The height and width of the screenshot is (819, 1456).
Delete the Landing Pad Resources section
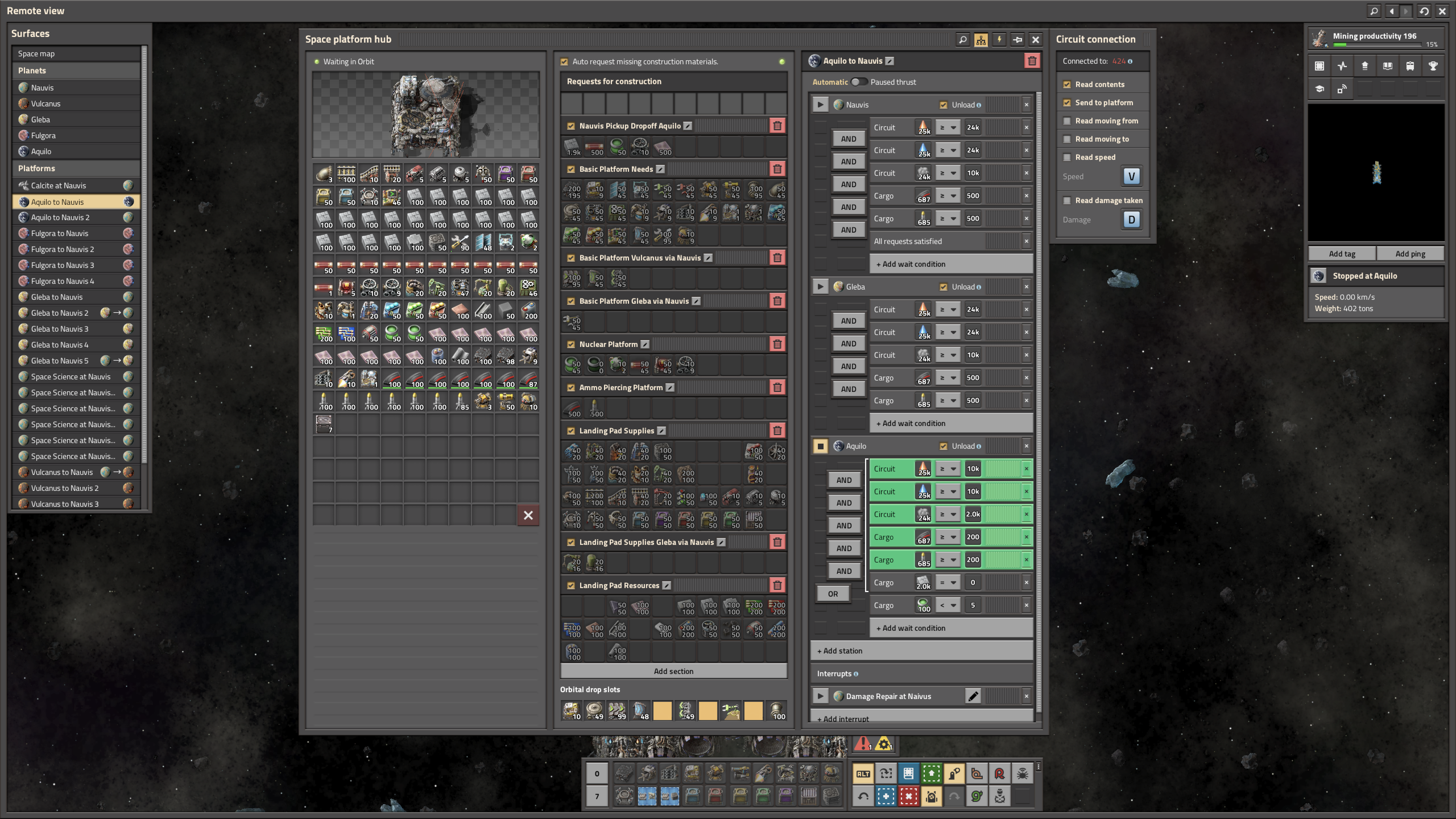777,586
